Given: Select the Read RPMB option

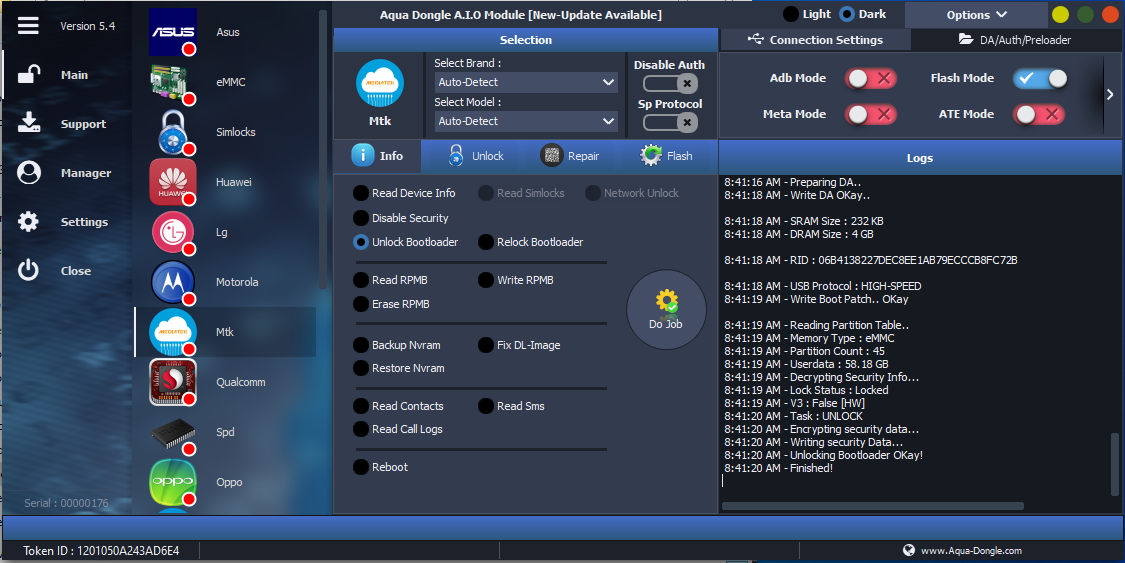Looking at the screenshot, I should (x=390, y=280).
